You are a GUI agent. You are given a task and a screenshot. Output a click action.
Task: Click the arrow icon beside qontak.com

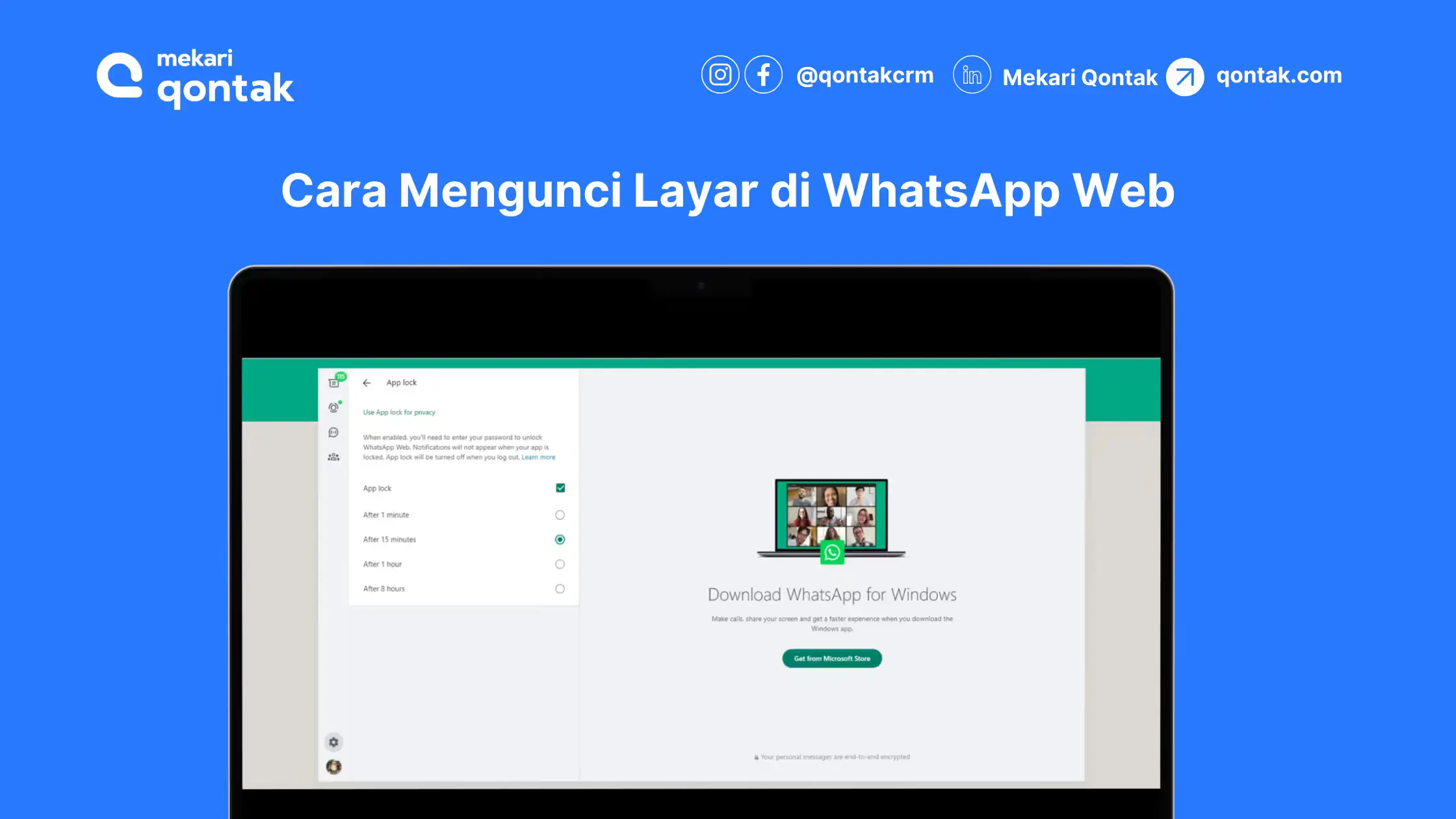pyautogui.click(x=1184, y=77)
